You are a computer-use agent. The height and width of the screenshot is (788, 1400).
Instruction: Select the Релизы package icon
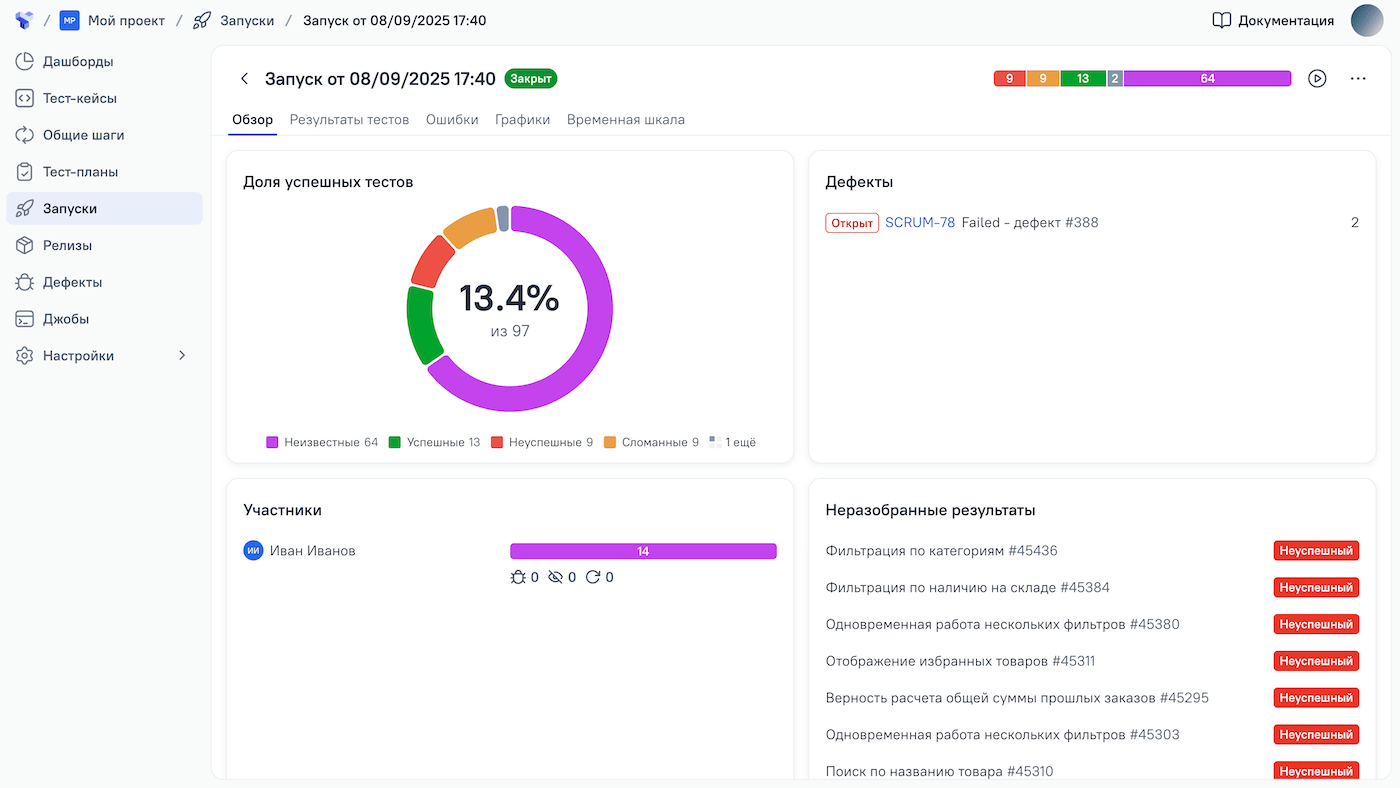coord(26,245)
